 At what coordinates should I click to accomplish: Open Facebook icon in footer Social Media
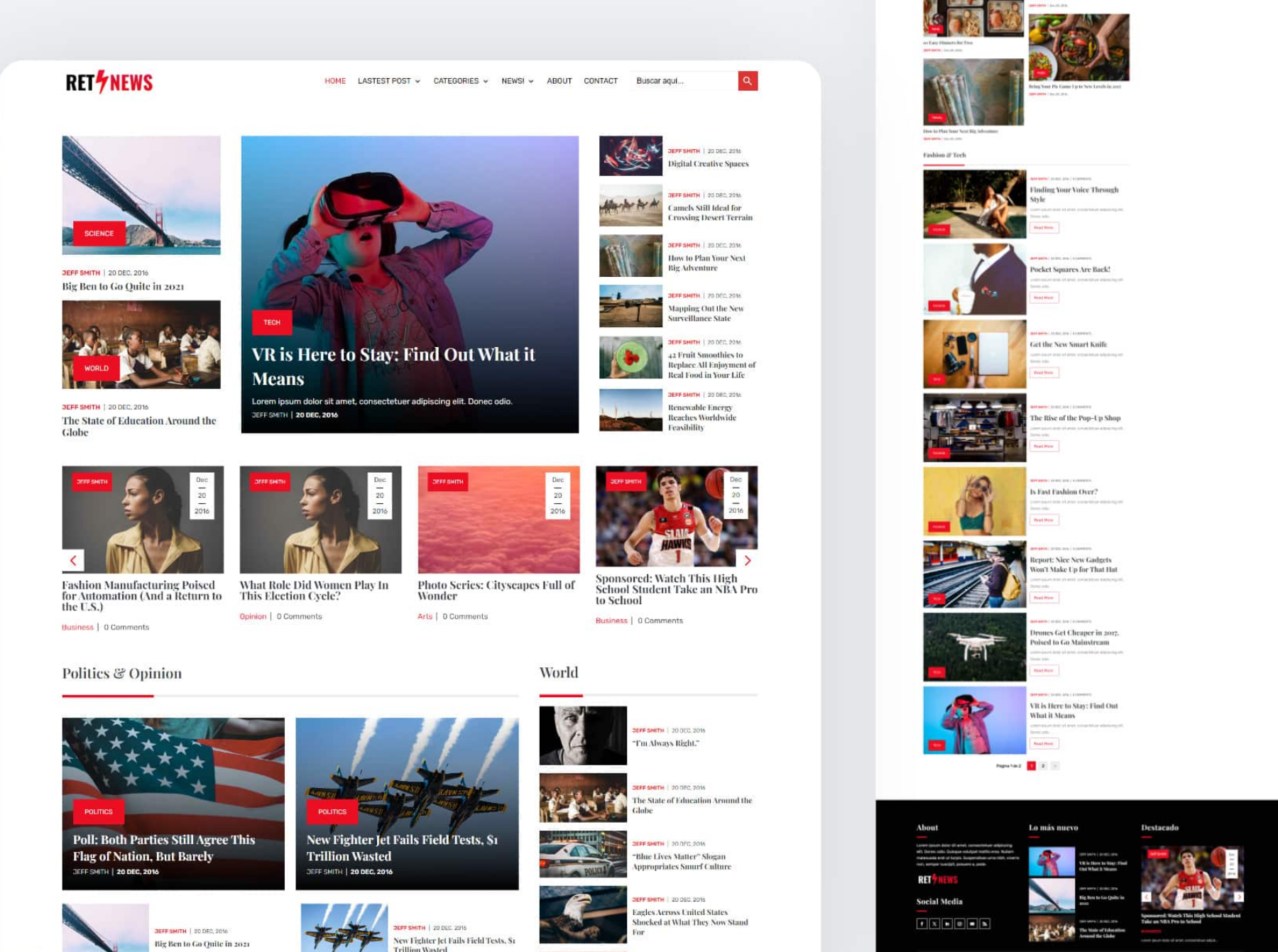922,924
